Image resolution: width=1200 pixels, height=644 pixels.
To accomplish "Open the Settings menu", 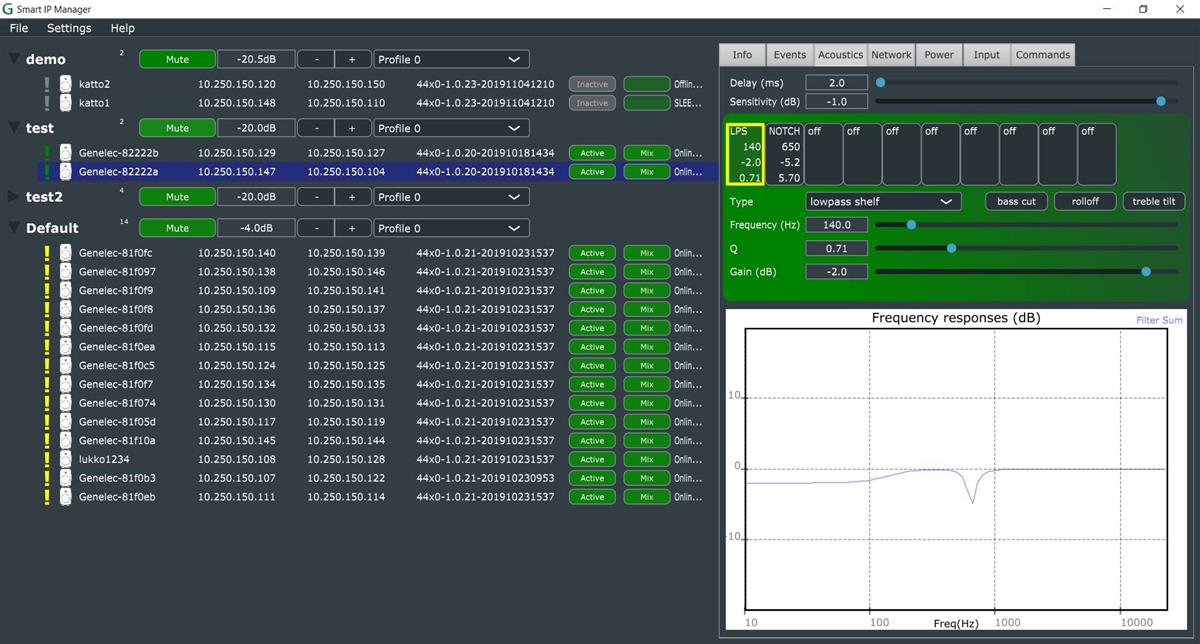I will pyautogui.click(x=69, y=28).
